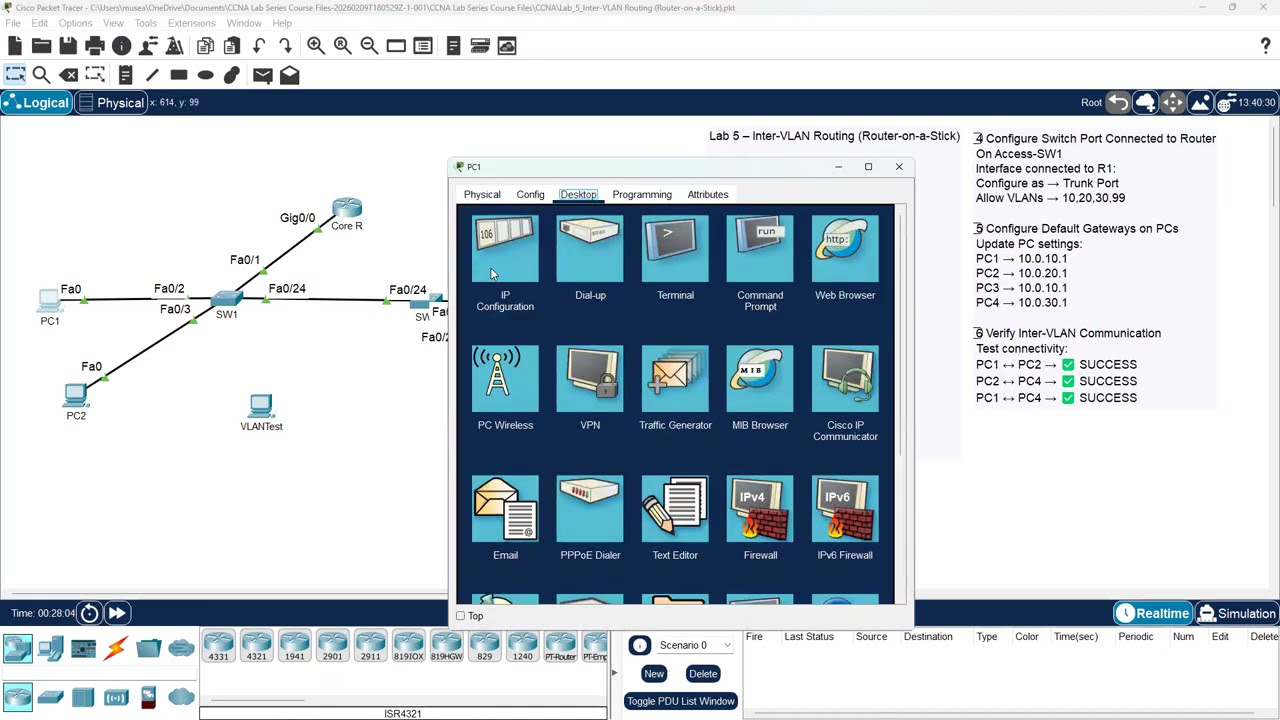Launch PPPoE Dialer
This screenshot has width=1280, height=720.
coord(590,518)
